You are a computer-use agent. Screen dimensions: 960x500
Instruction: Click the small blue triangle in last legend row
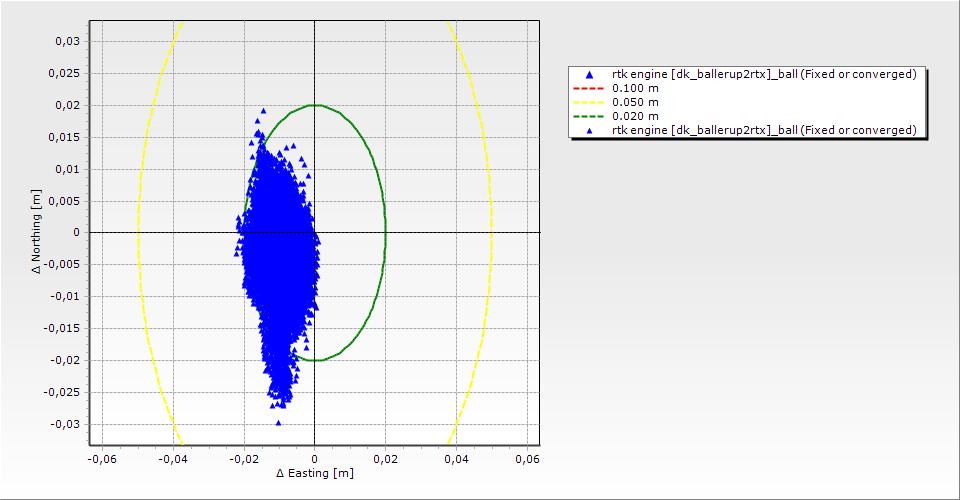click(x=590, y=130)
